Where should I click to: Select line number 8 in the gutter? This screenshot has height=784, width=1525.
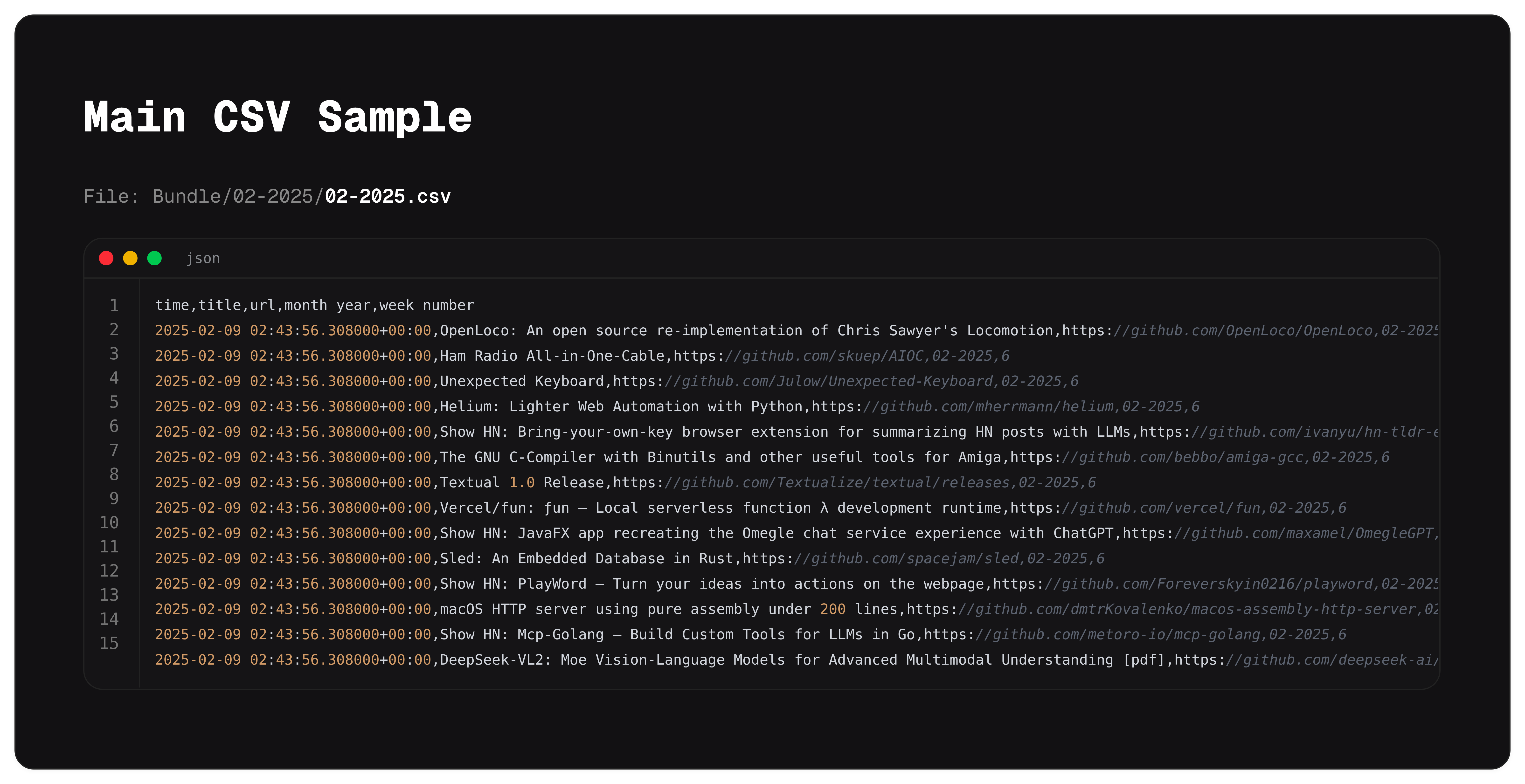[114, 475]
